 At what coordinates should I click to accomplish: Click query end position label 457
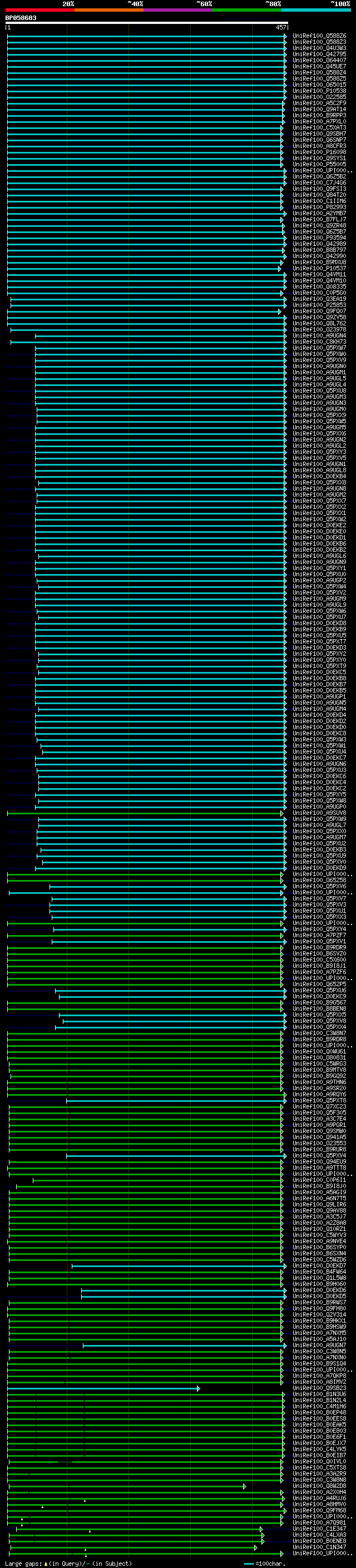[281, 27]
